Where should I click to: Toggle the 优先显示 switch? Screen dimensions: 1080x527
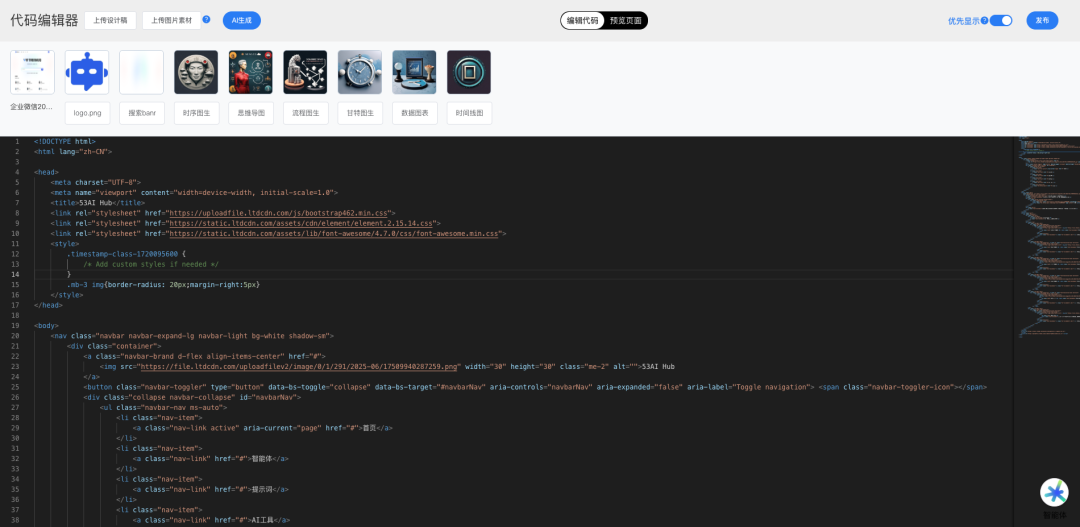pos(1001,20)
